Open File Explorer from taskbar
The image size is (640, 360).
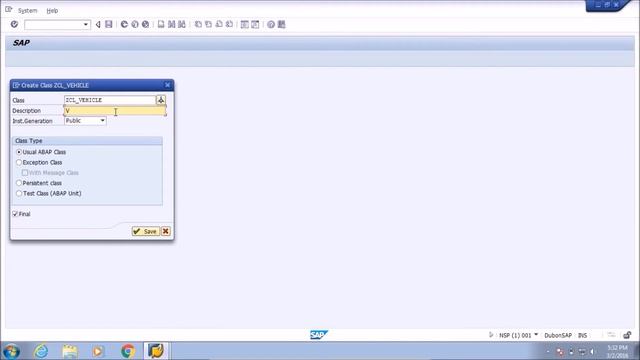tap(70, 351)
